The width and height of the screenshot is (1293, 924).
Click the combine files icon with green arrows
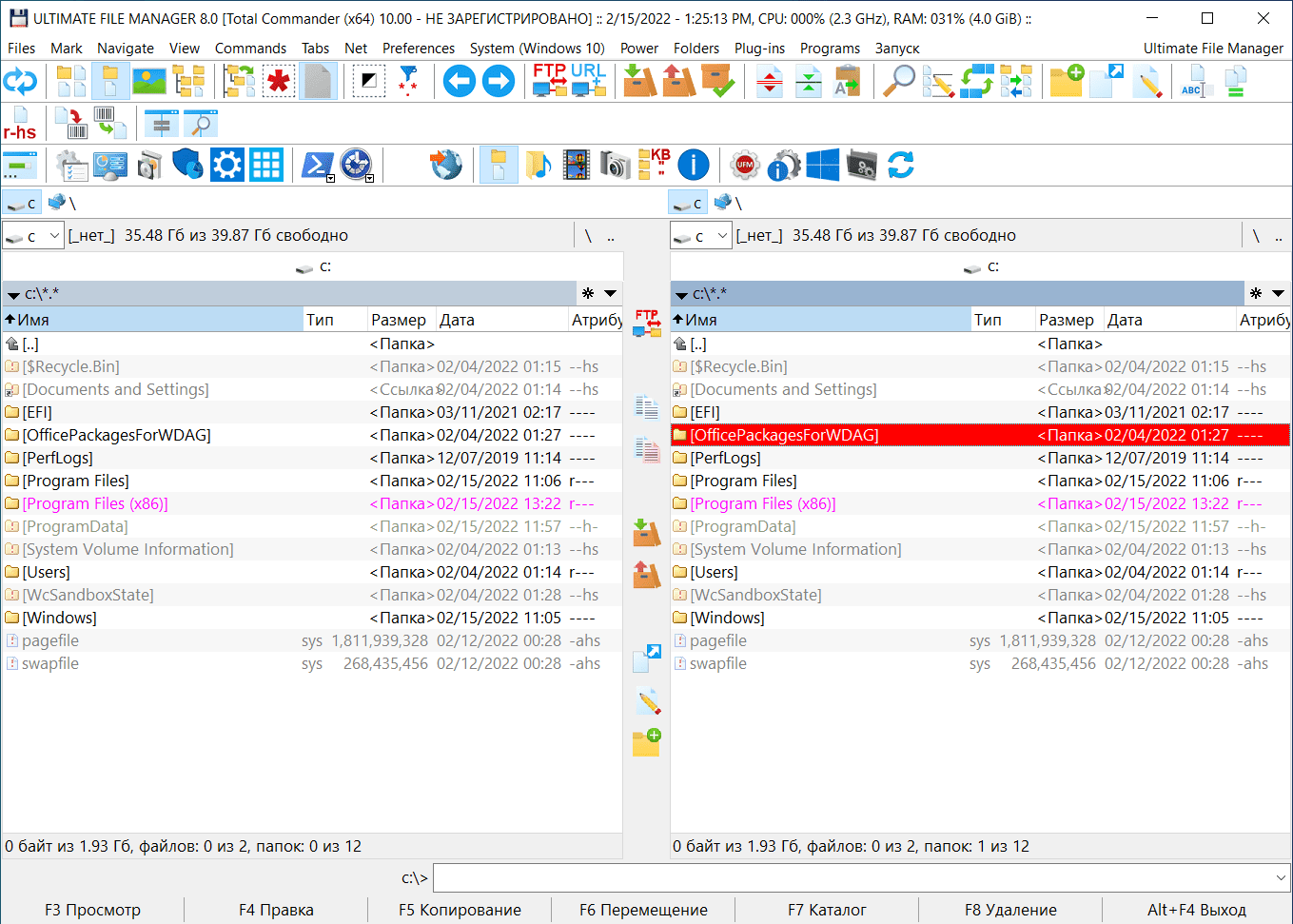click(x=809, y=82)
